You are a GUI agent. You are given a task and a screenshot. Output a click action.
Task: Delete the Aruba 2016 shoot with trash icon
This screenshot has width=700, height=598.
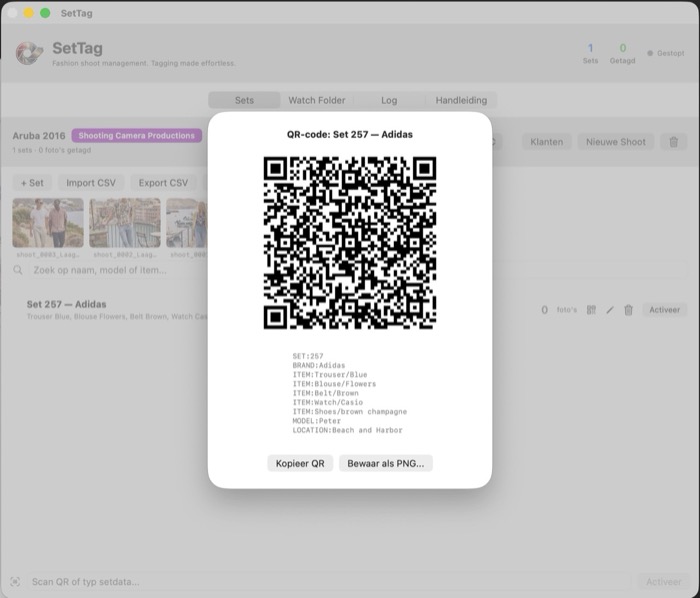(674, 142)
